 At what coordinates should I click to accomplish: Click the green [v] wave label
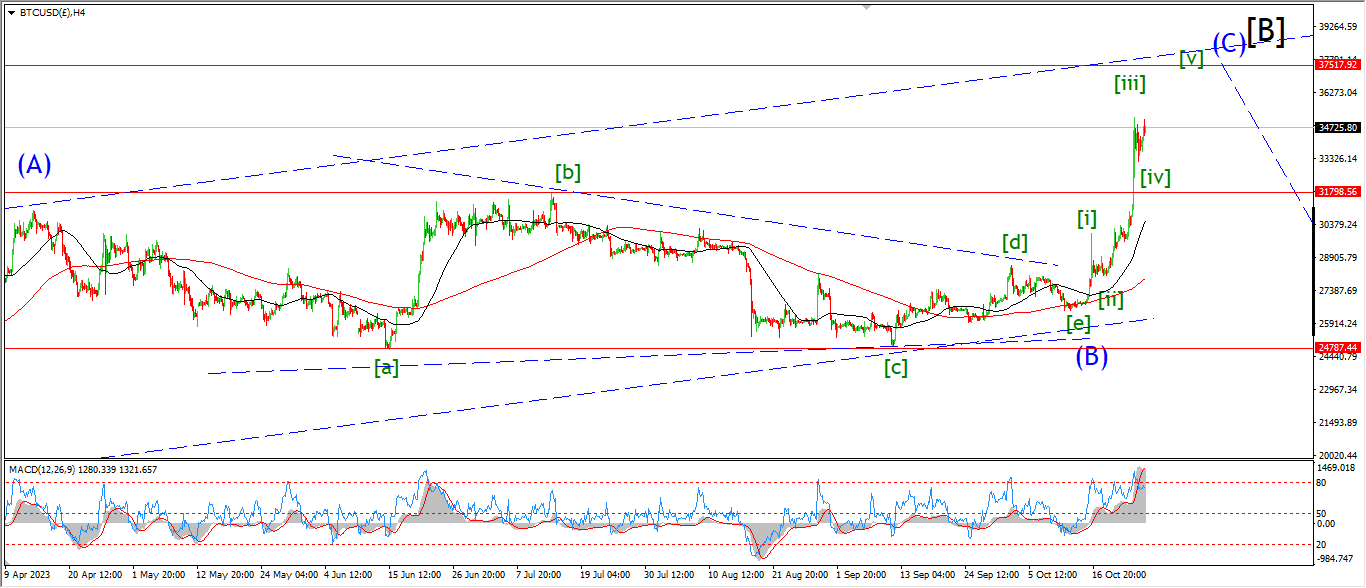[1190, 58]
